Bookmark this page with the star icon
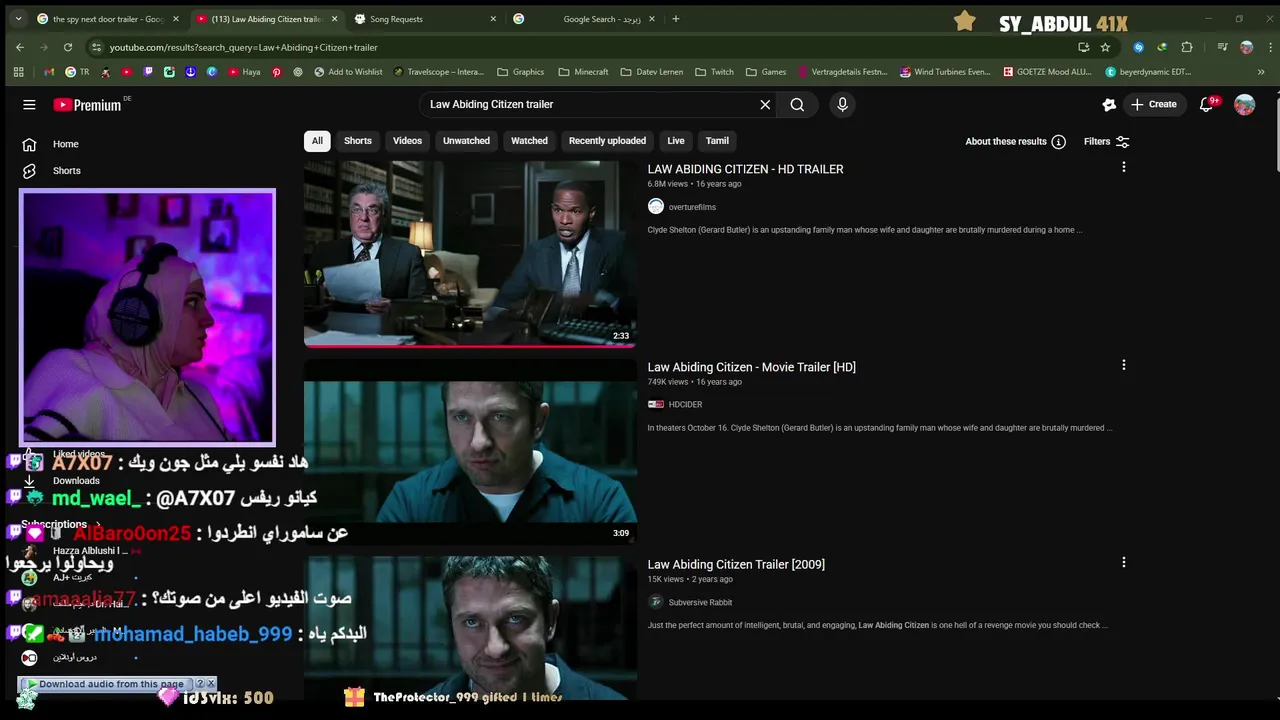This screenshot has height=720, width=1280. [1105, 47]
